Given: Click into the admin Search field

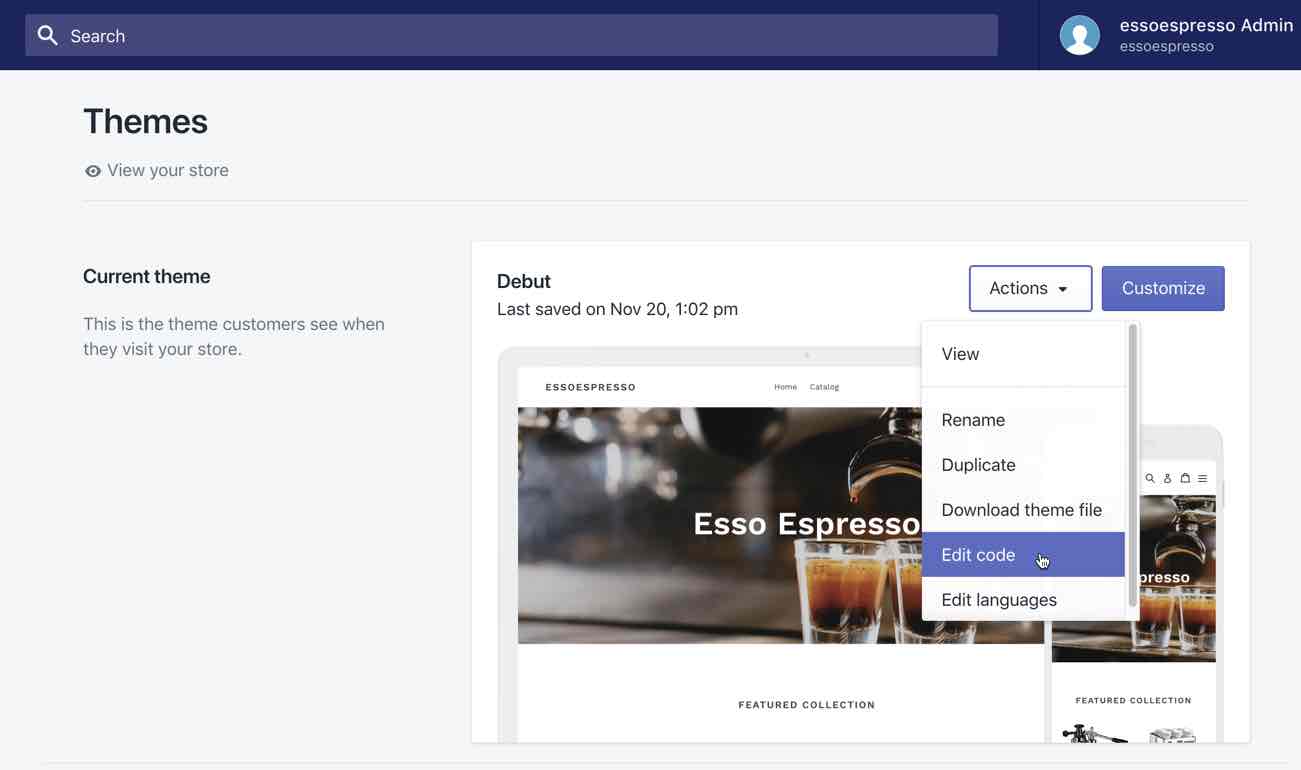Looking at the screenshot, I should click(500, 35).
